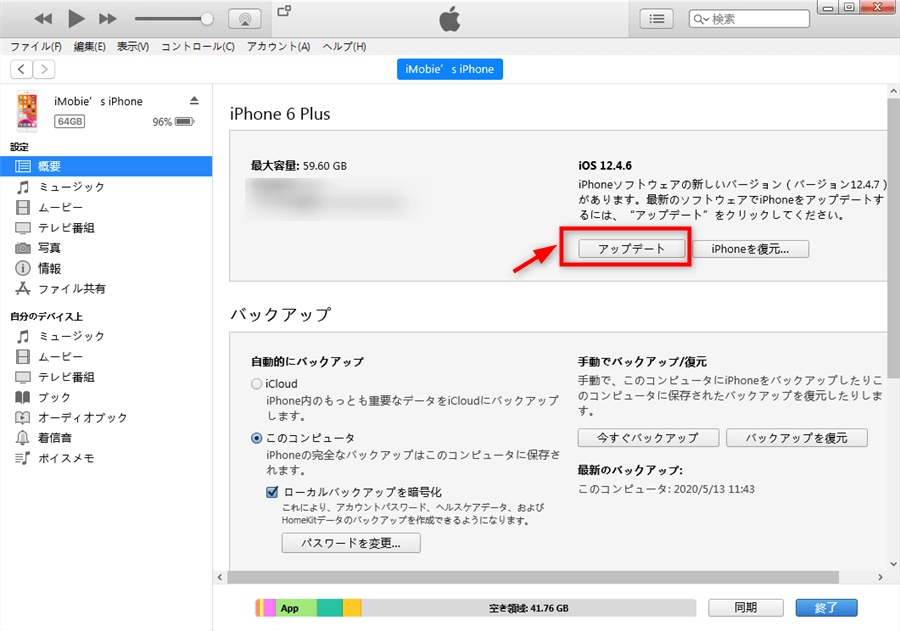Click the back navigation chevron
The image size is (900, 631).
pyautogui.click(x=22, y=69)
